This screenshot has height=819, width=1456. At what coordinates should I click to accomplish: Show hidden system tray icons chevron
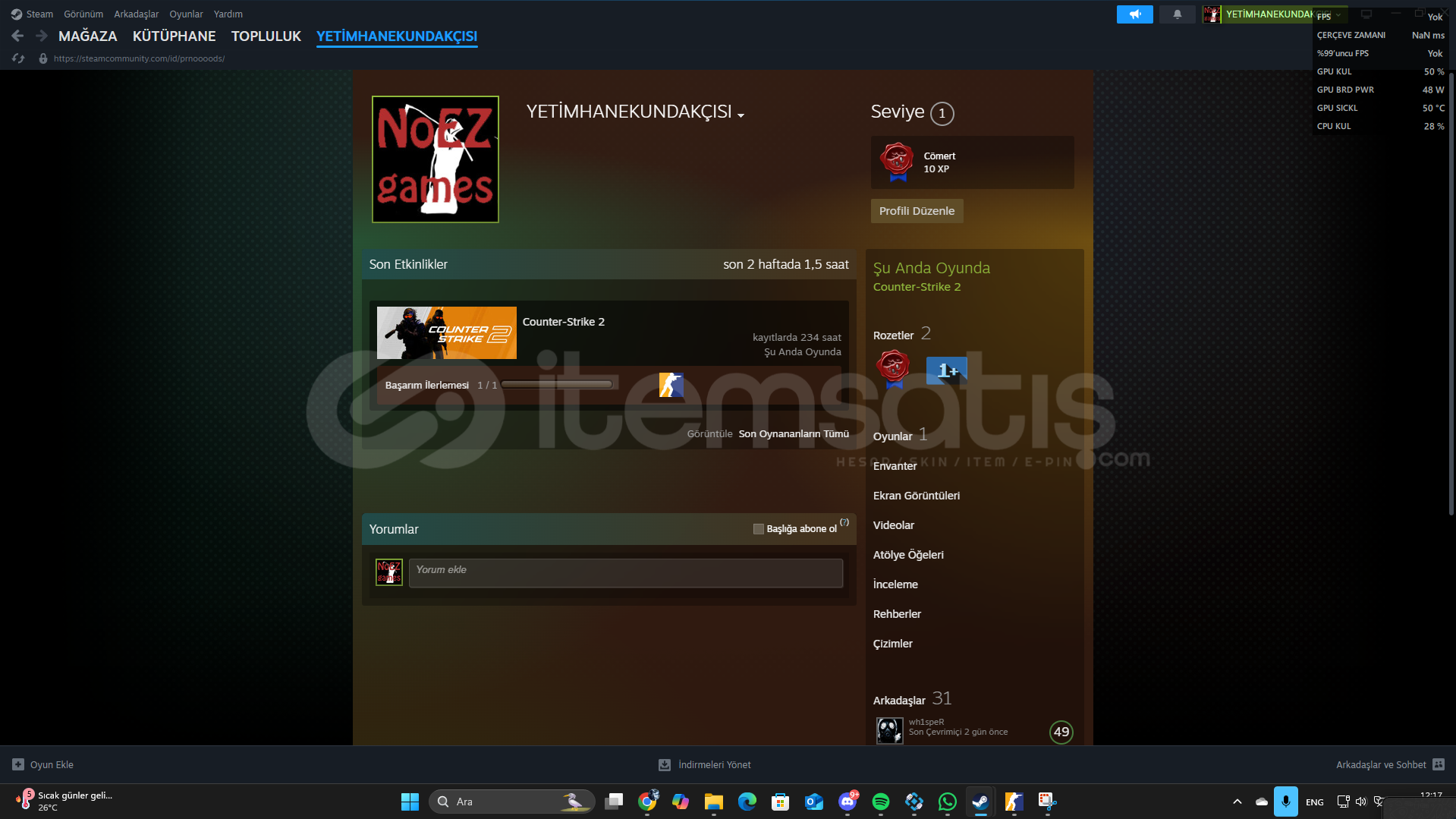[1237, 802]
